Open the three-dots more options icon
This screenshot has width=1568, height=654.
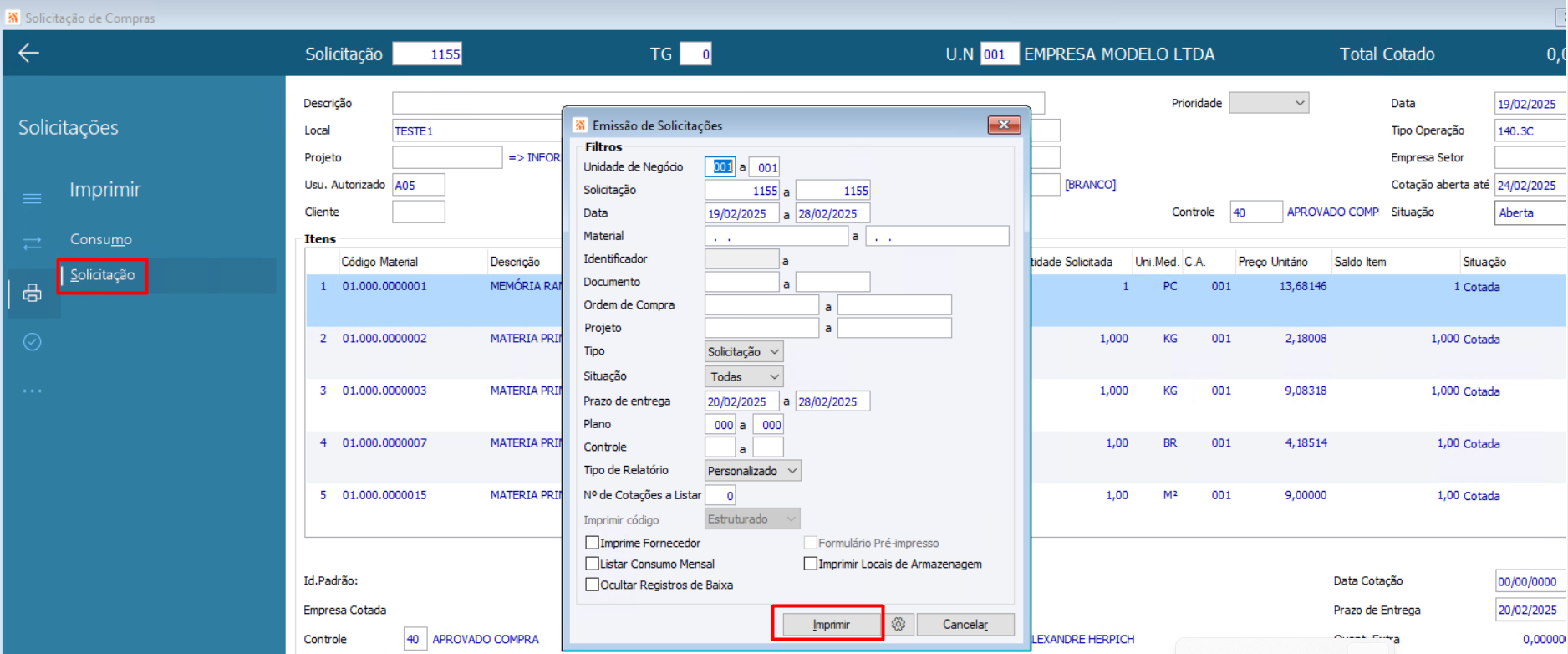[32, 391]
